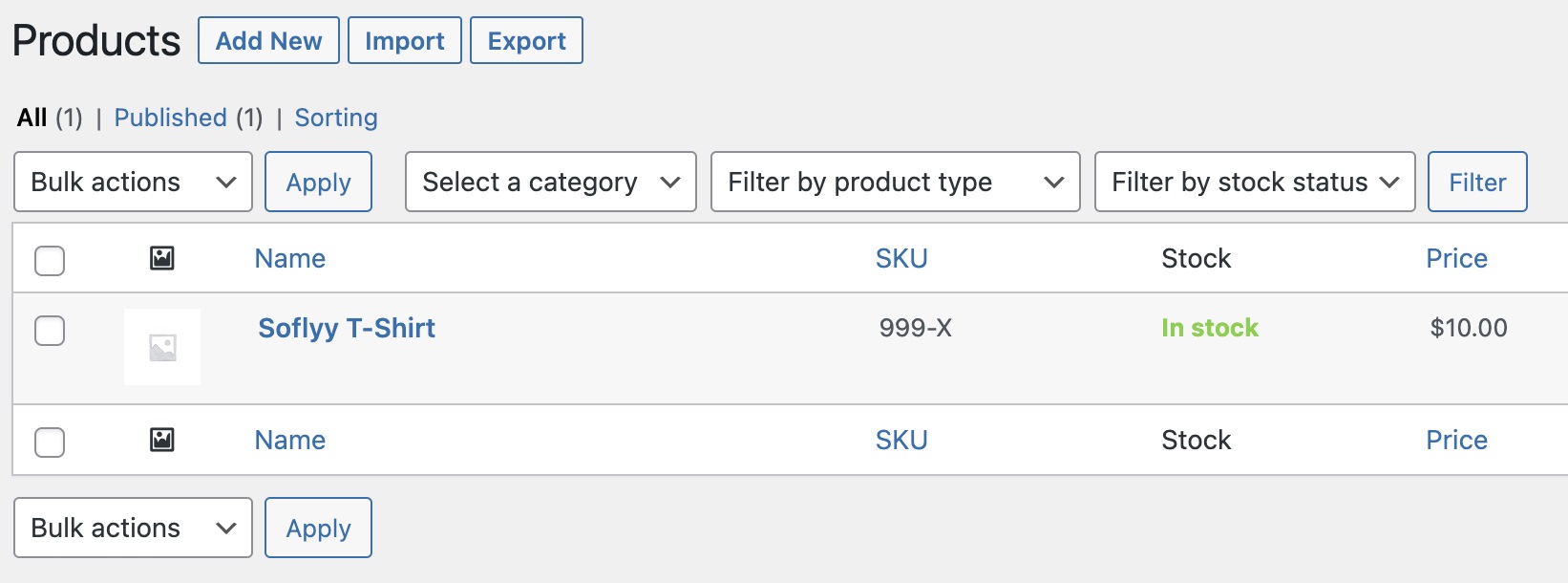The image size is (1568, 583).
Task: Open the Soflyy T-Shirt placeholder thumbnail
Action: (162, 347)
